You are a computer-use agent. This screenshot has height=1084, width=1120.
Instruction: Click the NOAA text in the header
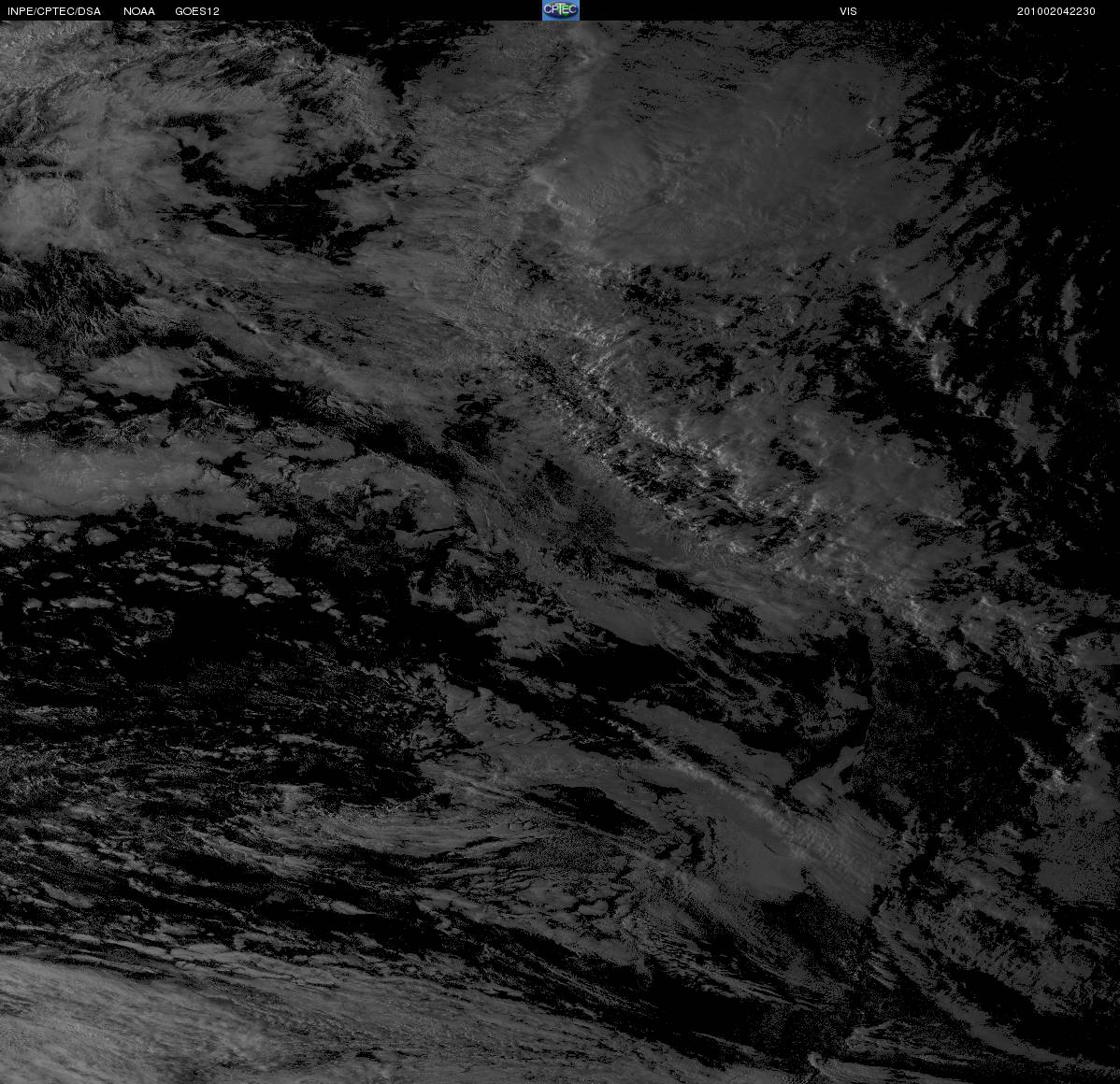139,11
